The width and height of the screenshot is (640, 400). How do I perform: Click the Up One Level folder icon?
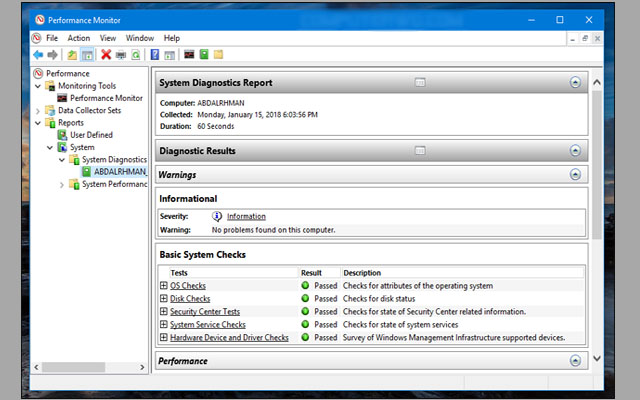(72, 55)
